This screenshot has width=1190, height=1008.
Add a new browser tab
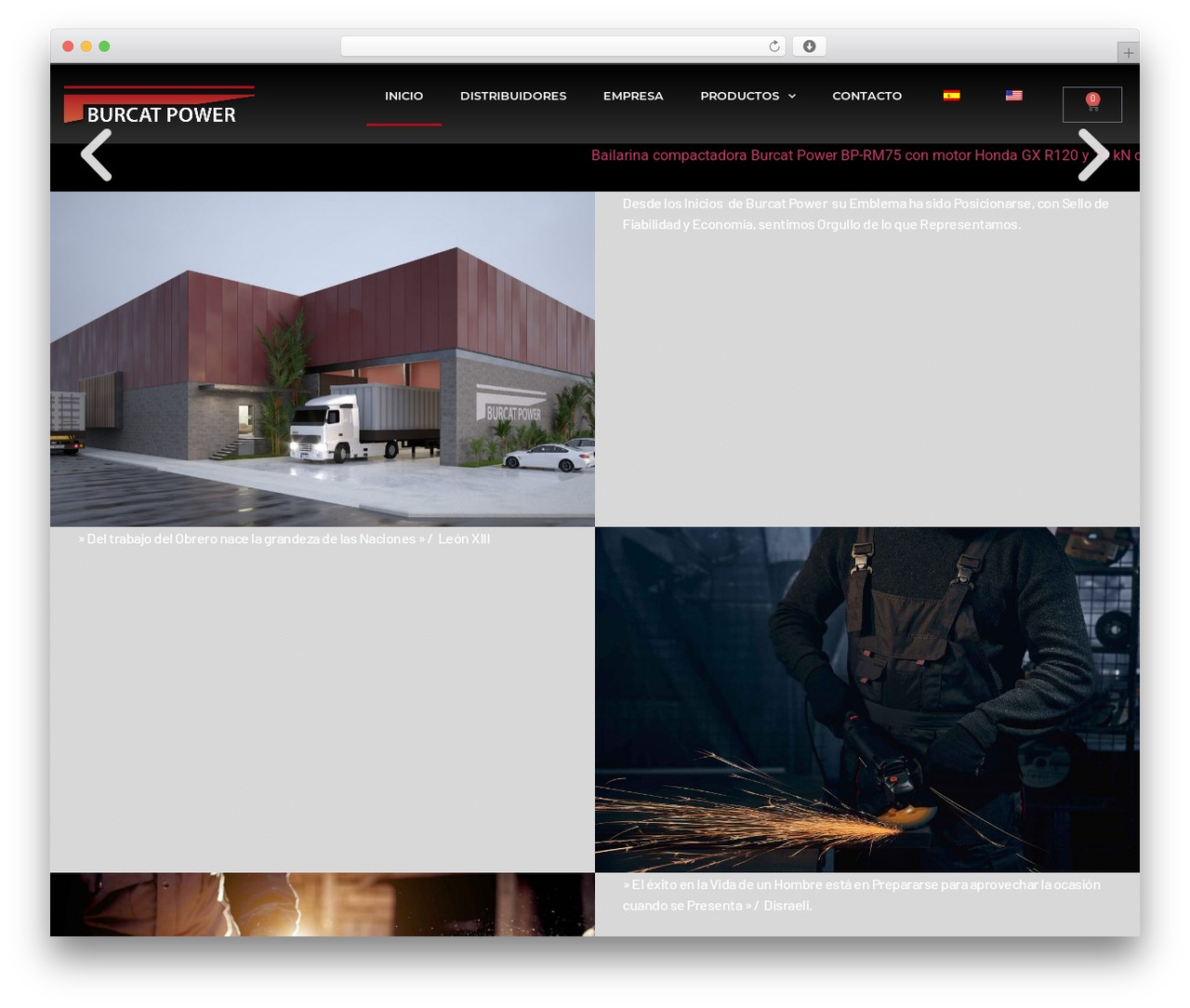point(1128,53)
